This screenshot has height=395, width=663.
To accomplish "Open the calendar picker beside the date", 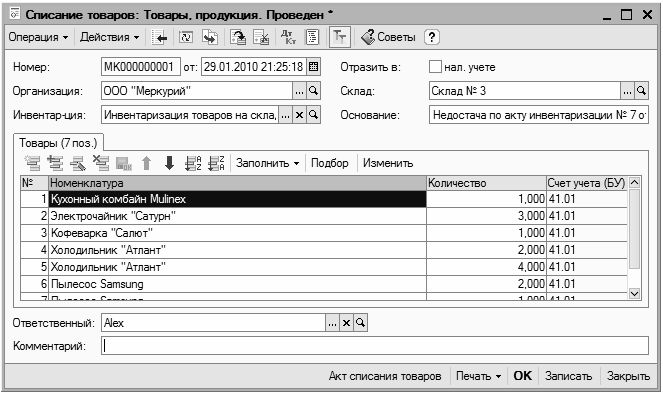I will tap(313, 67).
